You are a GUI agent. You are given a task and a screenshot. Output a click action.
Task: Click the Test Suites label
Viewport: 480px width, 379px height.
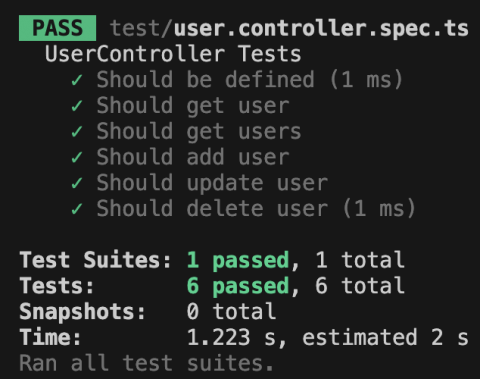tap(95, 260)
